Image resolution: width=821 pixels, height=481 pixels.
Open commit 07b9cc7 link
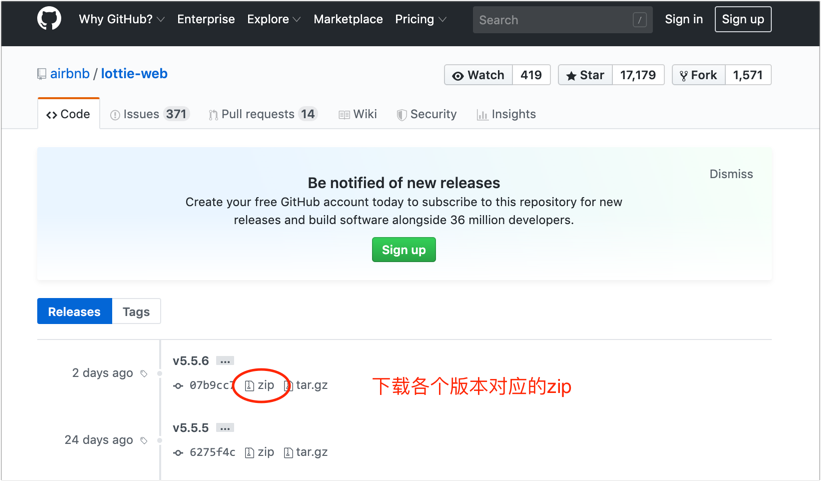tap(211, 385)
